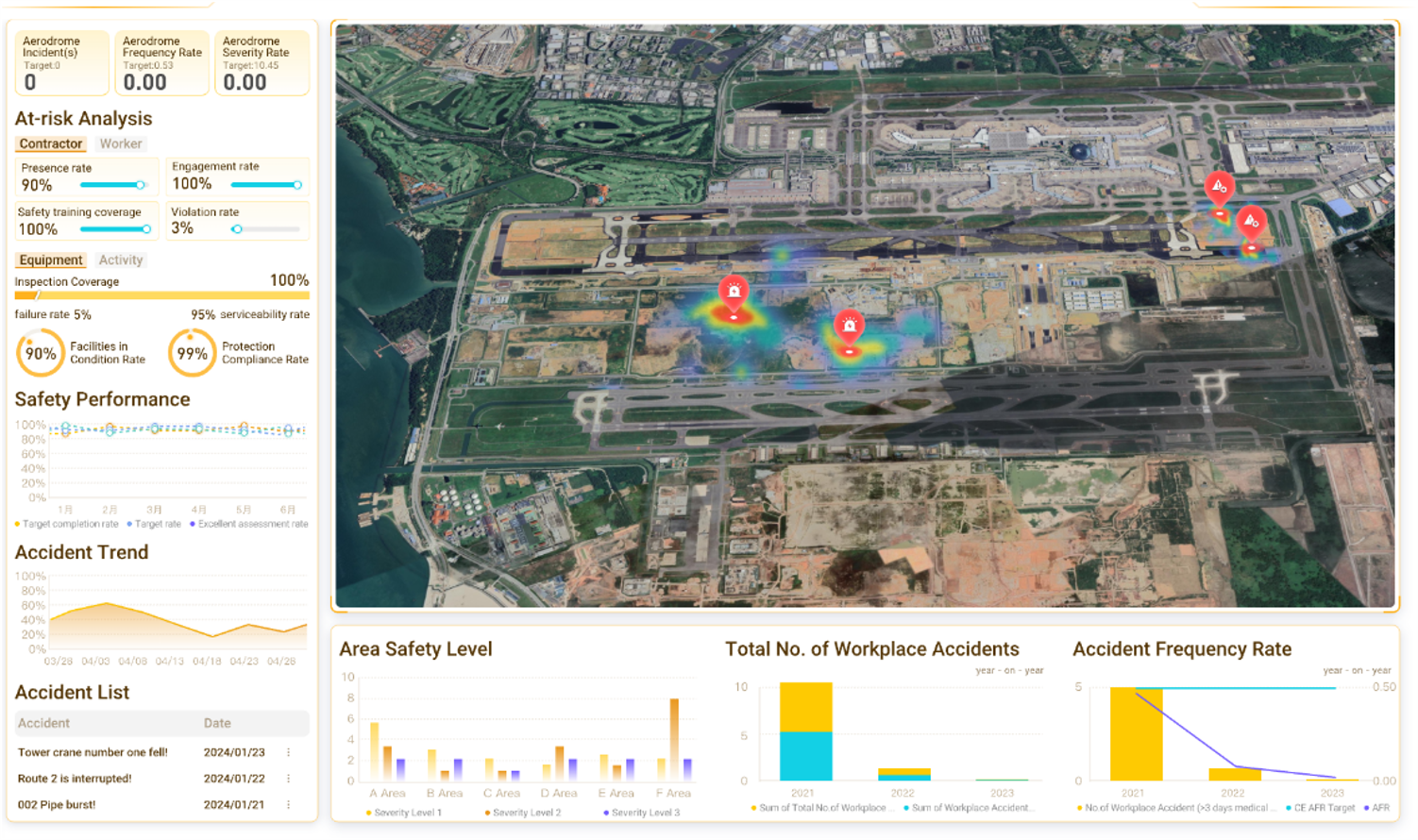Viewport: 1418px width, 840px height.
Task: Switch to the Worker tab
Action: [121, 144]
